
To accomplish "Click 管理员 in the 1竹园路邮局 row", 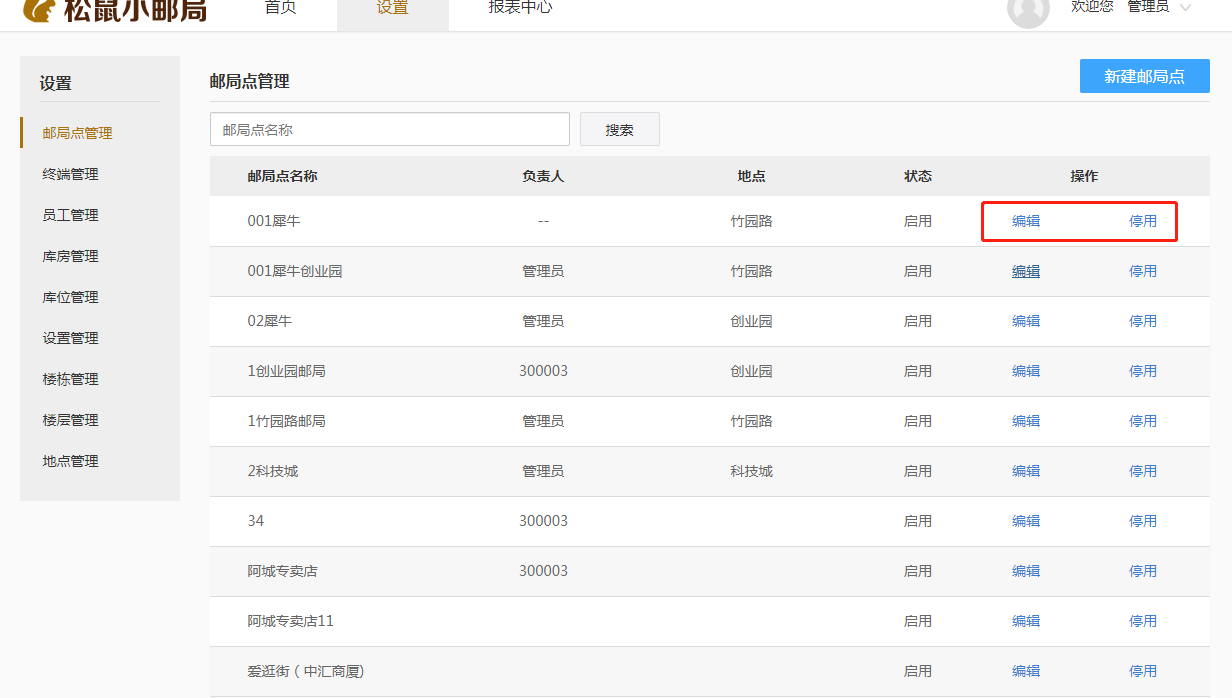I will click(543, 421).
